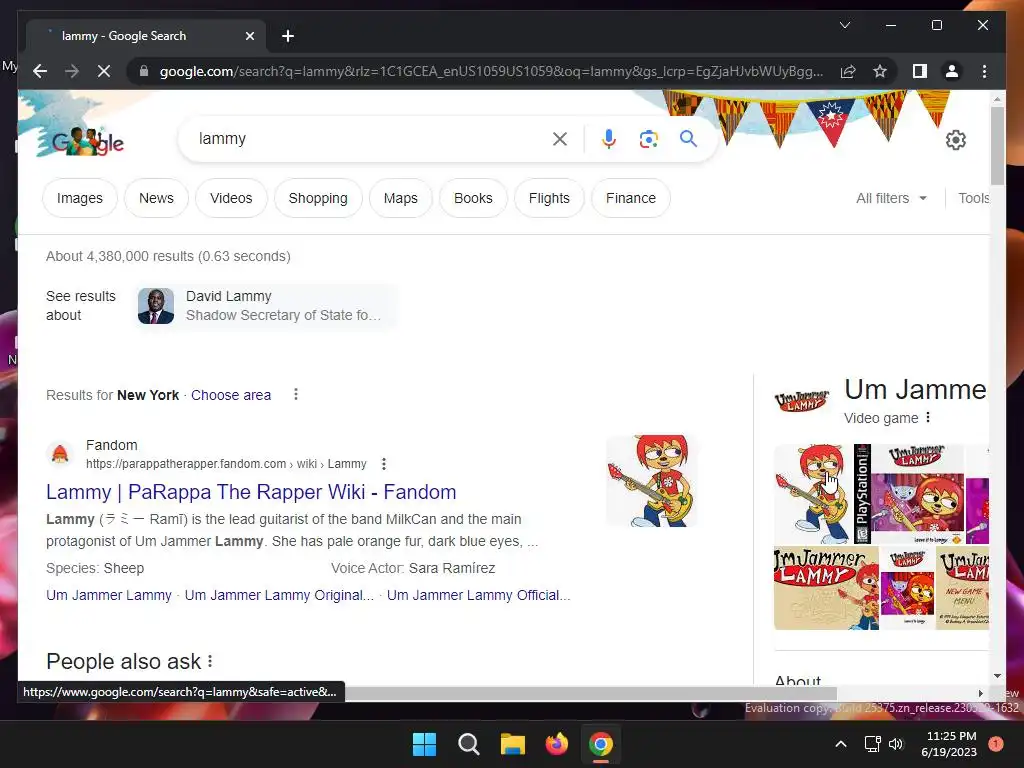This screenshot has height=768, width=1024.
Task: Switch to Books results
Action: click(473, 198)
